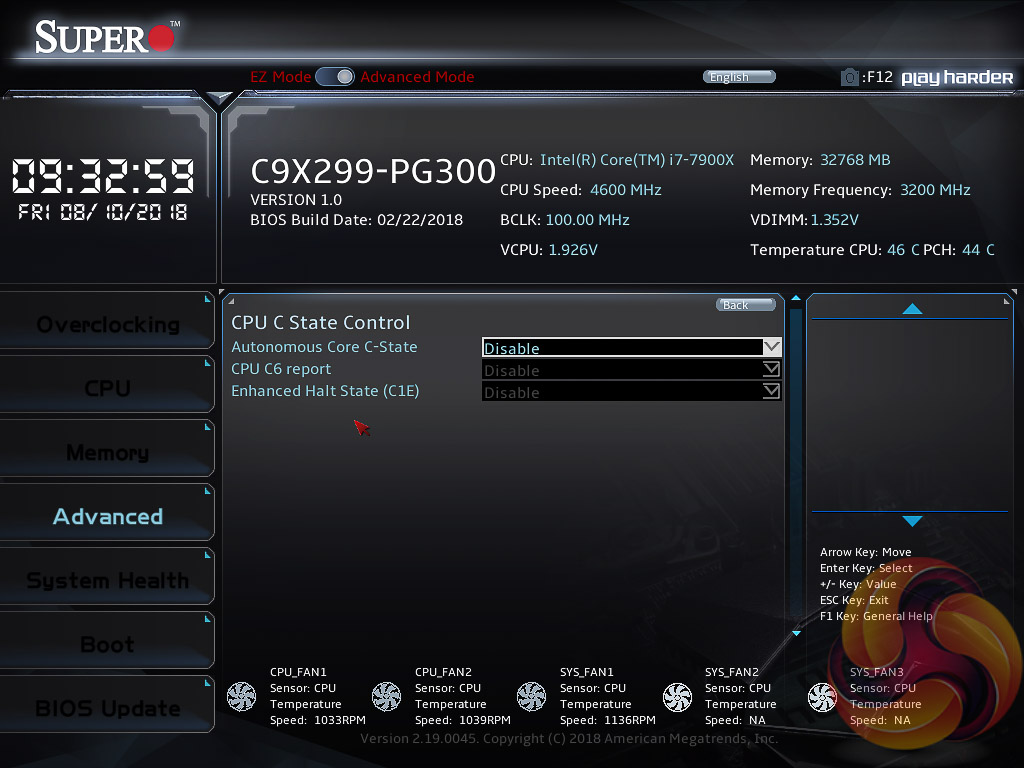Viewport: 1024px width, 768px height.
Task: Toggle the EZ Mode / Advanced Mode switch
Action: point(335,77)
